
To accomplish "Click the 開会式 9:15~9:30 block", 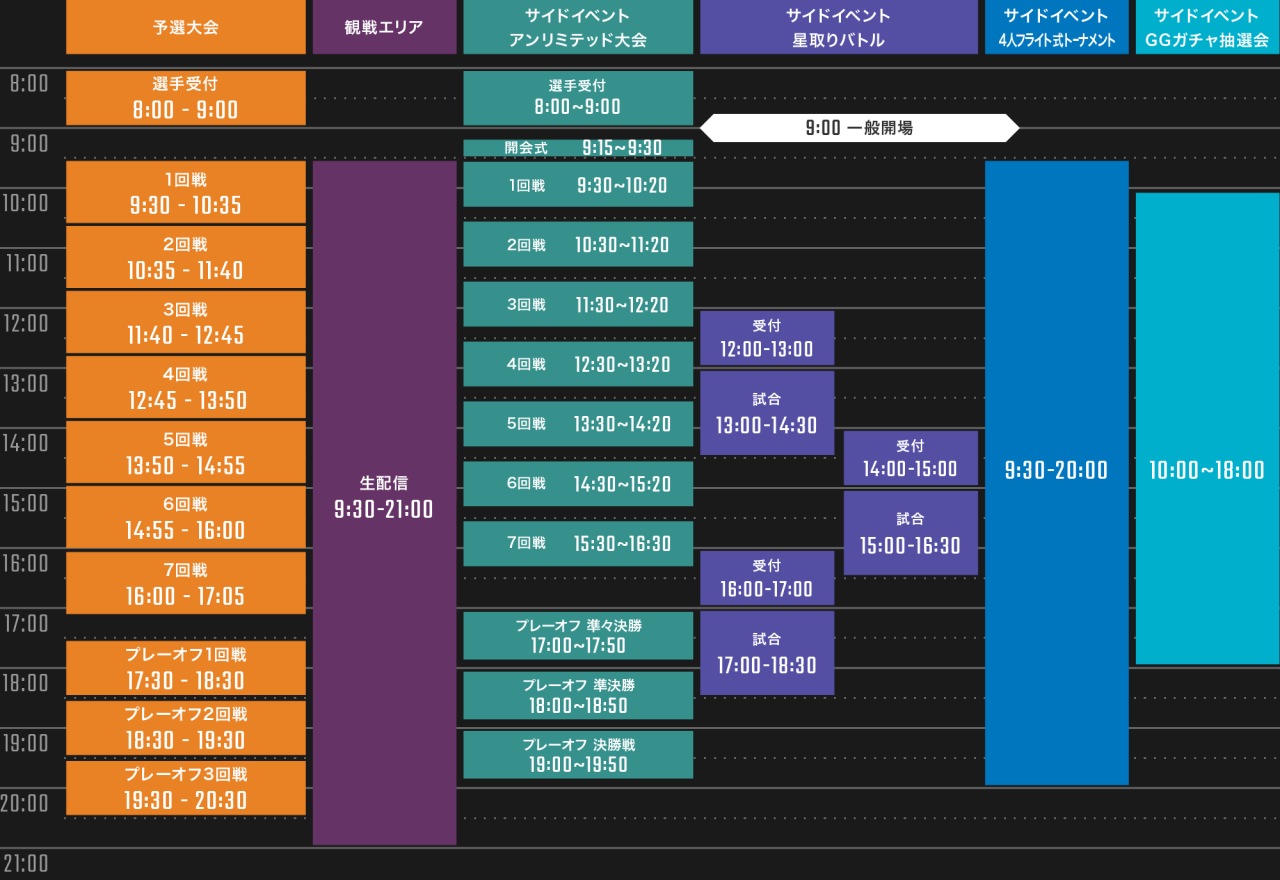I will (x=577, y=147).
